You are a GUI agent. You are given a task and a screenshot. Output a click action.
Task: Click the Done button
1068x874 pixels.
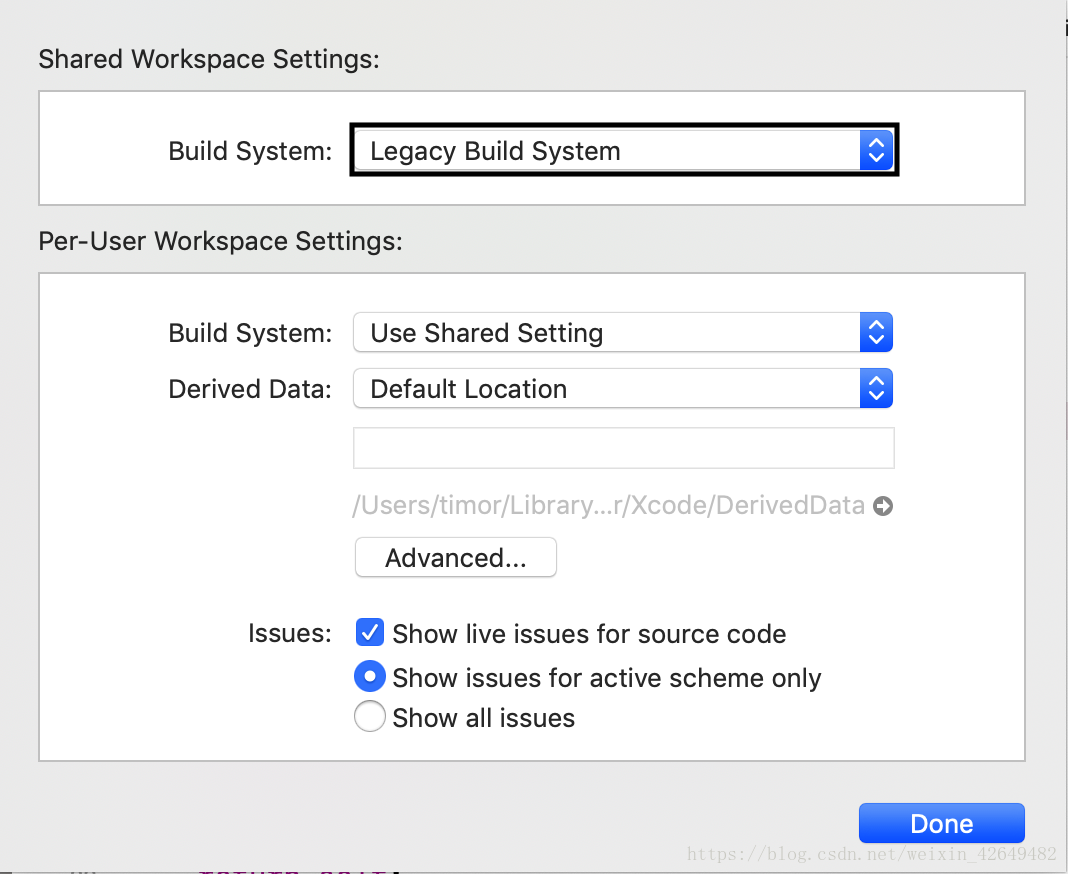tap(941, 823)
